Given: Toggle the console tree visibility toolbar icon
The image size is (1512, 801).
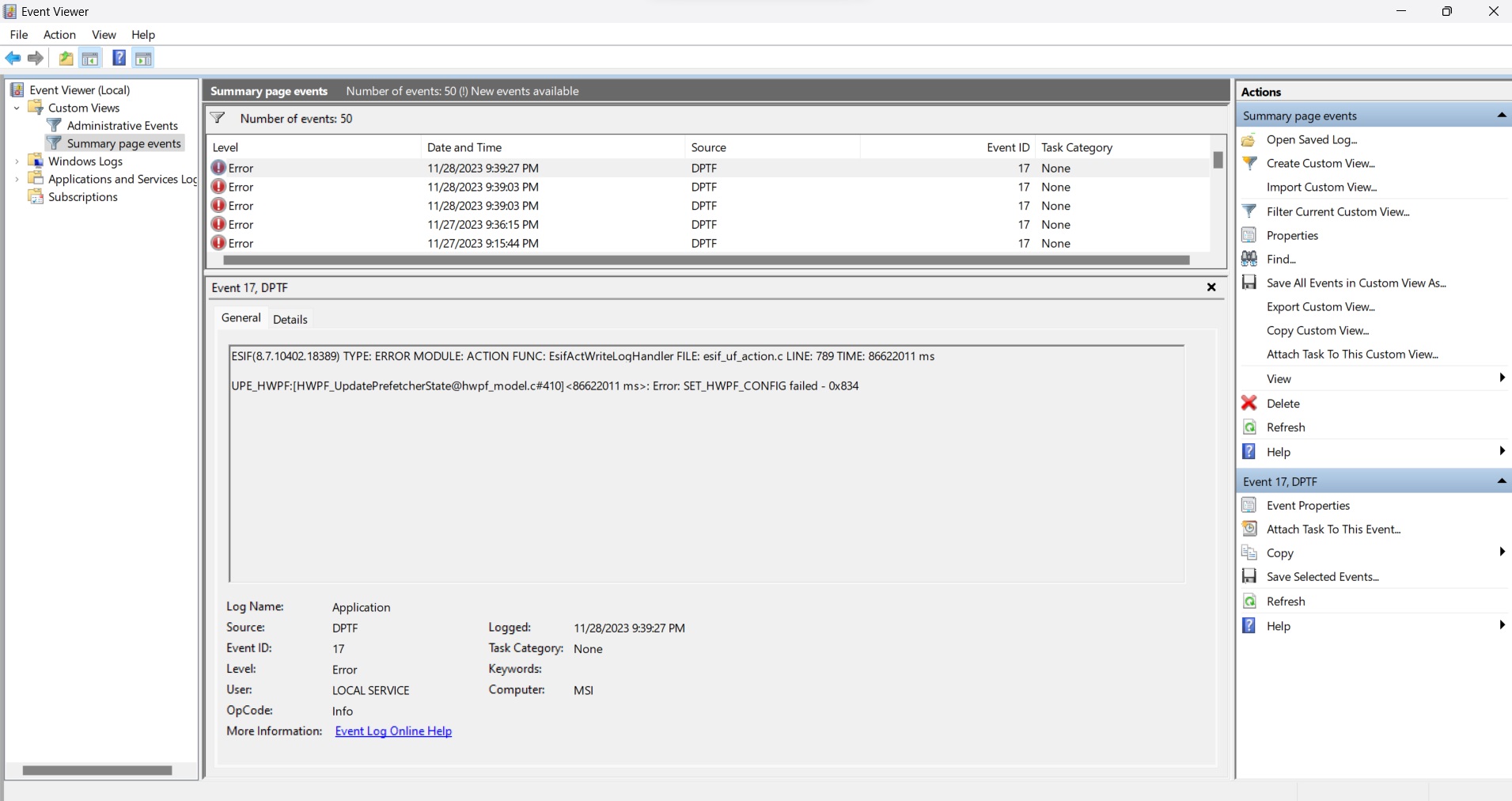Looking at the screenshot, I should [x=90, y=58].
